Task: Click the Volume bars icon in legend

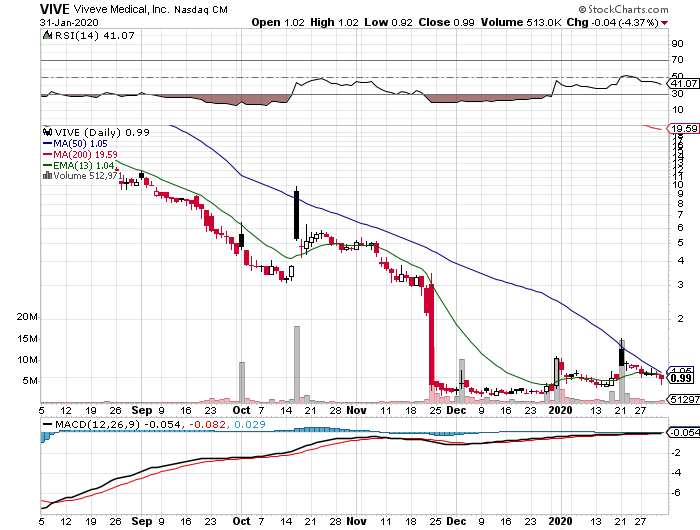Action: (x=46, y=176)
